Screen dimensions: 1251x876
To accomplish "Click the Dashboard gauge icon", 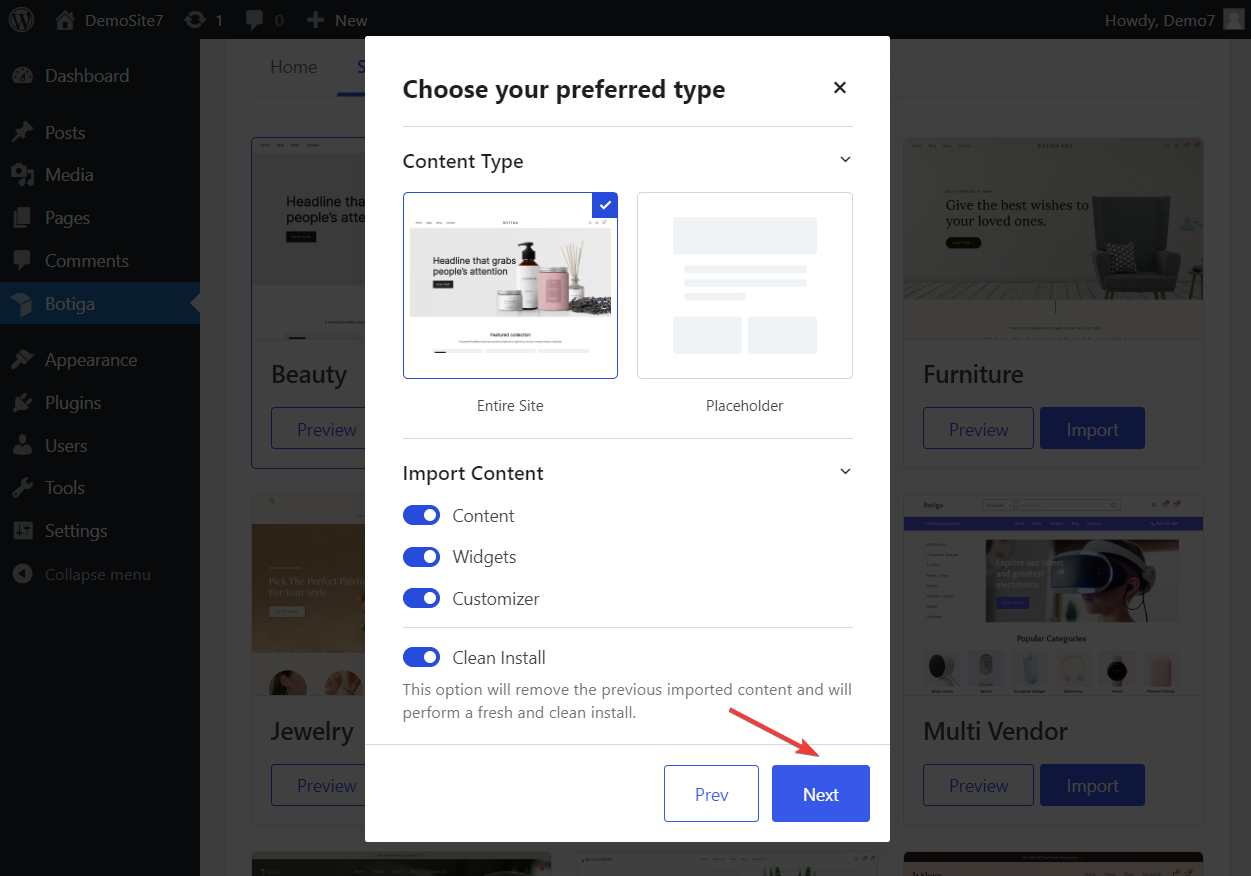I will coord(22,76).
